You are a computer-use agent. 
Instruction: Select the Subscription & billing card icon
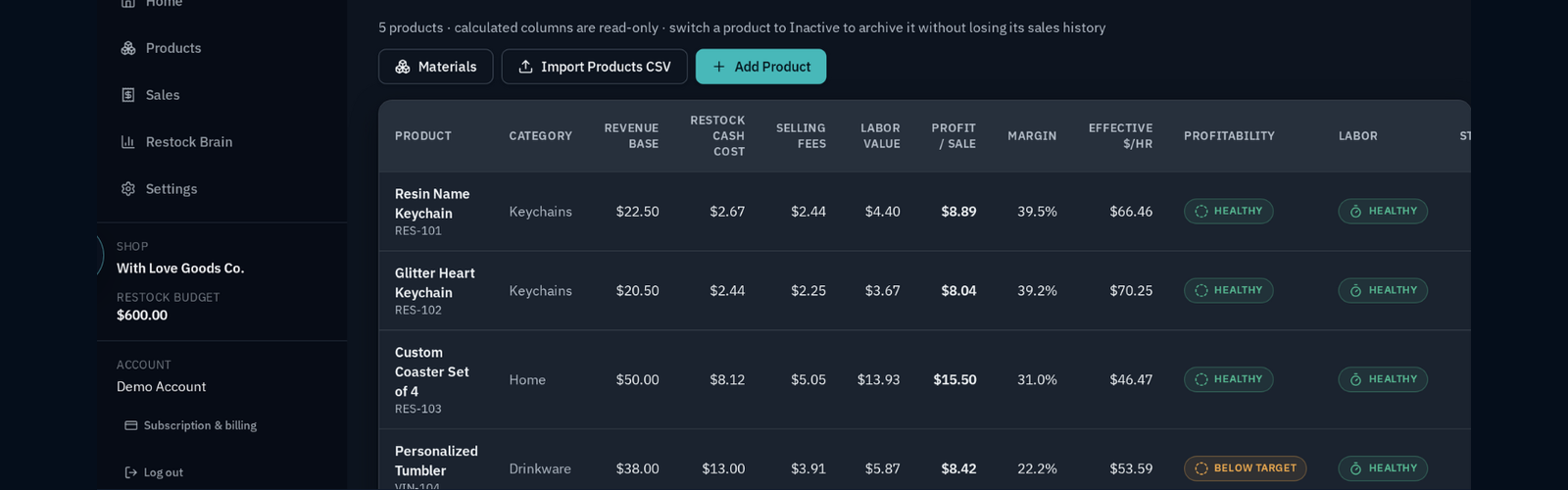(131, 425)
